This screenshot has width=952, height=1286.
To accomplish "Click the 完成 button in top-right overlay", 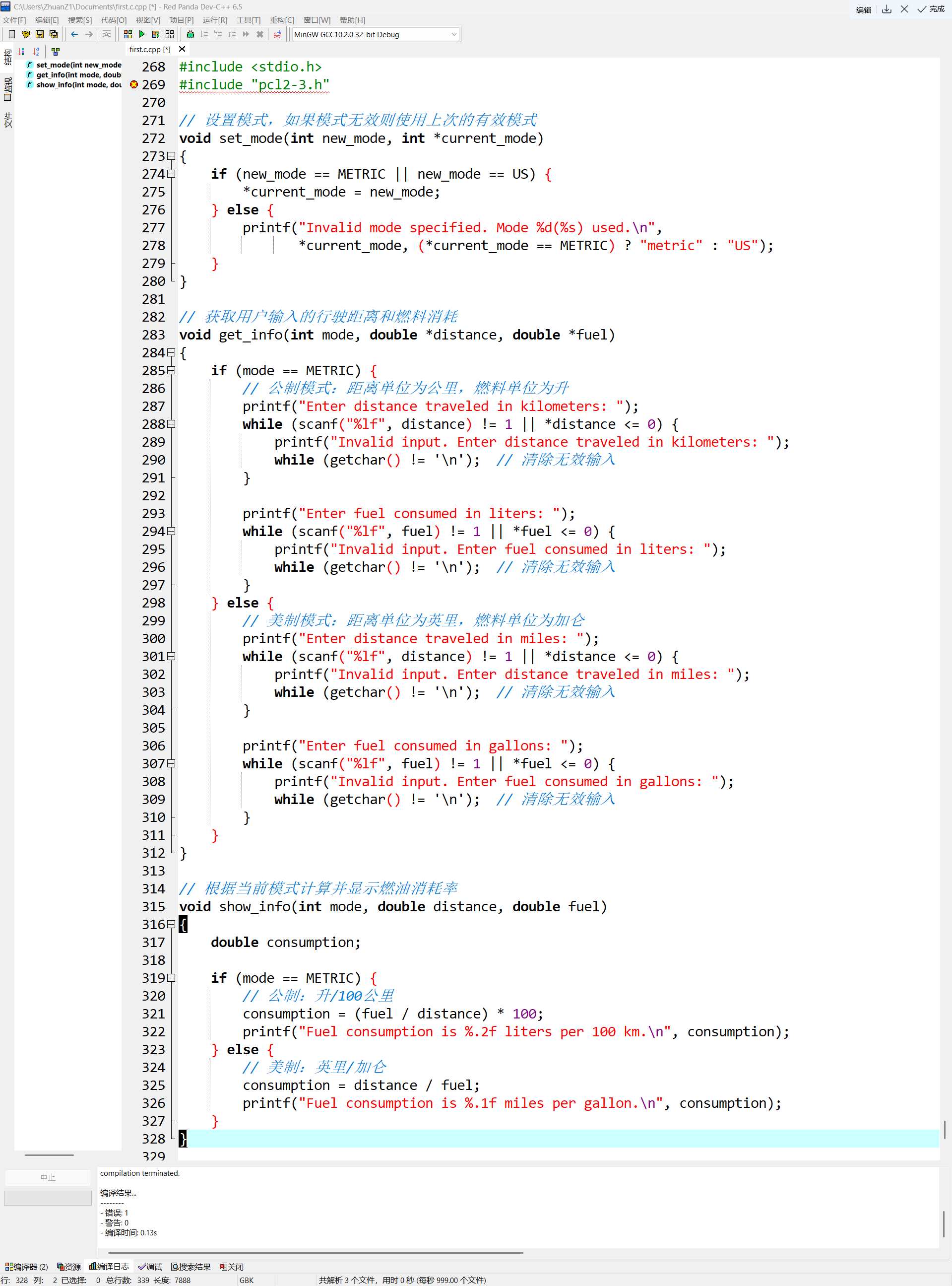I will (x=931, y=9).
